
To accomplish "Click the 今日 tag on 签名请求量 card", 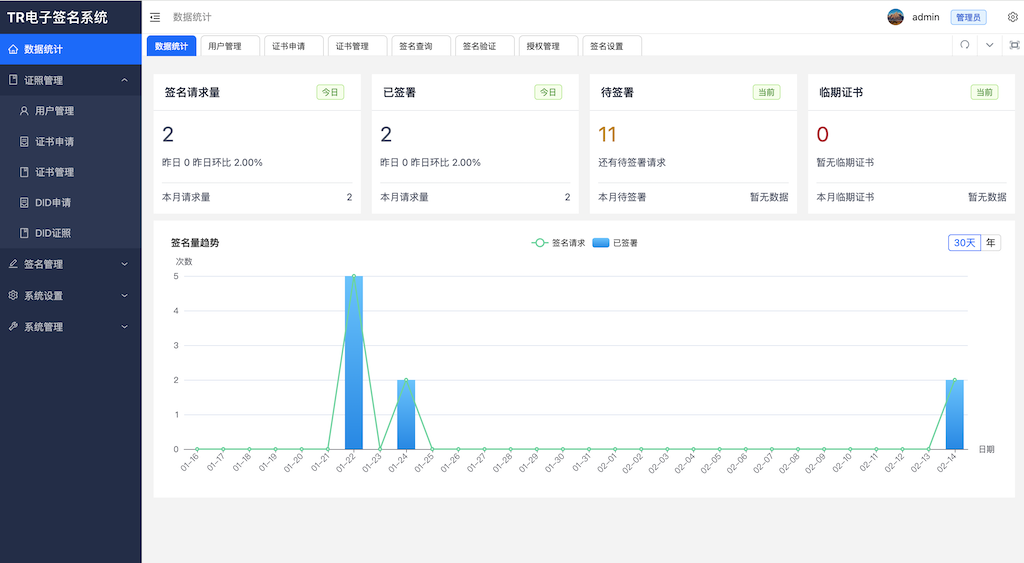I will (x=330, y=92).
